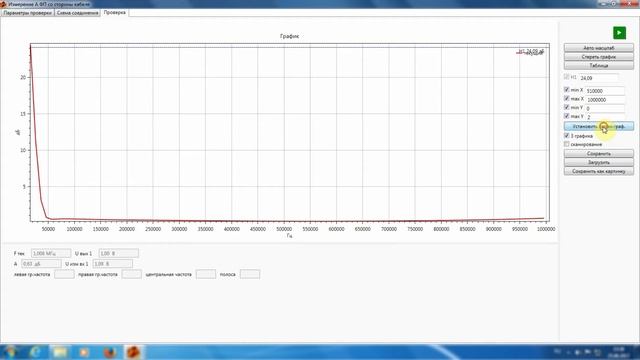Click Стереть график to clear the graph

pyautogui.click(x=599, y=57)
